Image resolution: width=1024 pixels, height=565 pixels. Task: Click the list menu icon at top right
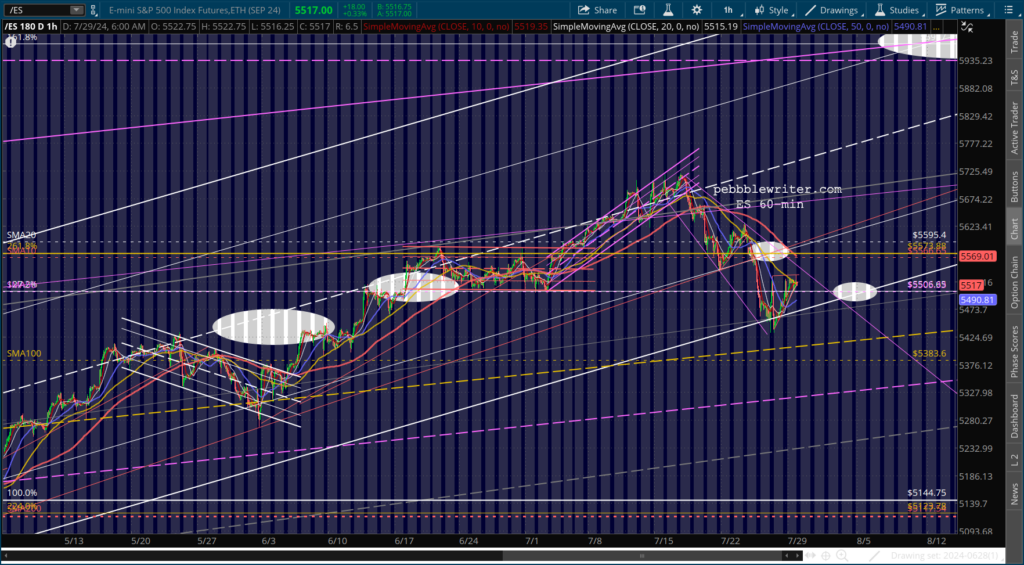[1008, 10]
